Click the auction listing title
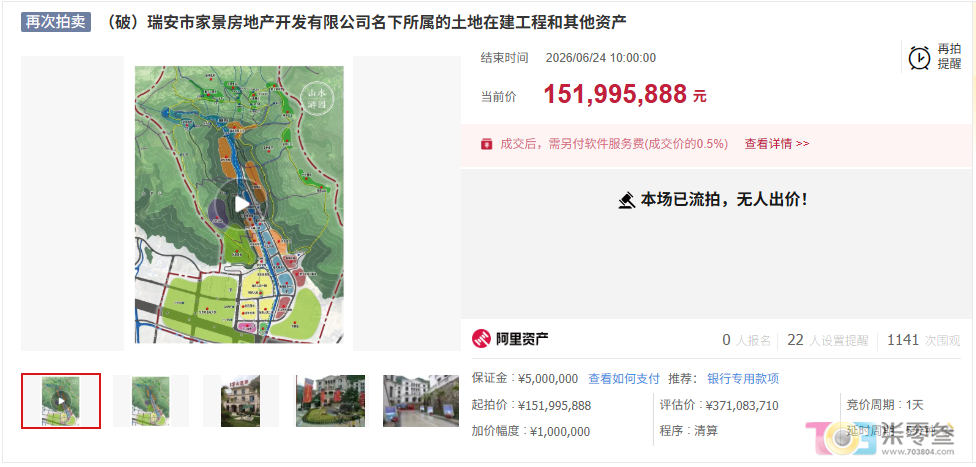The width and height of the screenshot is (976, 467). 363,22
